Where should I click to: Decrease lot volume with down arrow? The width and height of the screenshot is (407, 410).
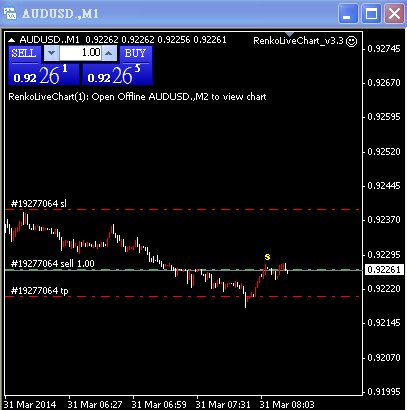[x=52, y=53]
